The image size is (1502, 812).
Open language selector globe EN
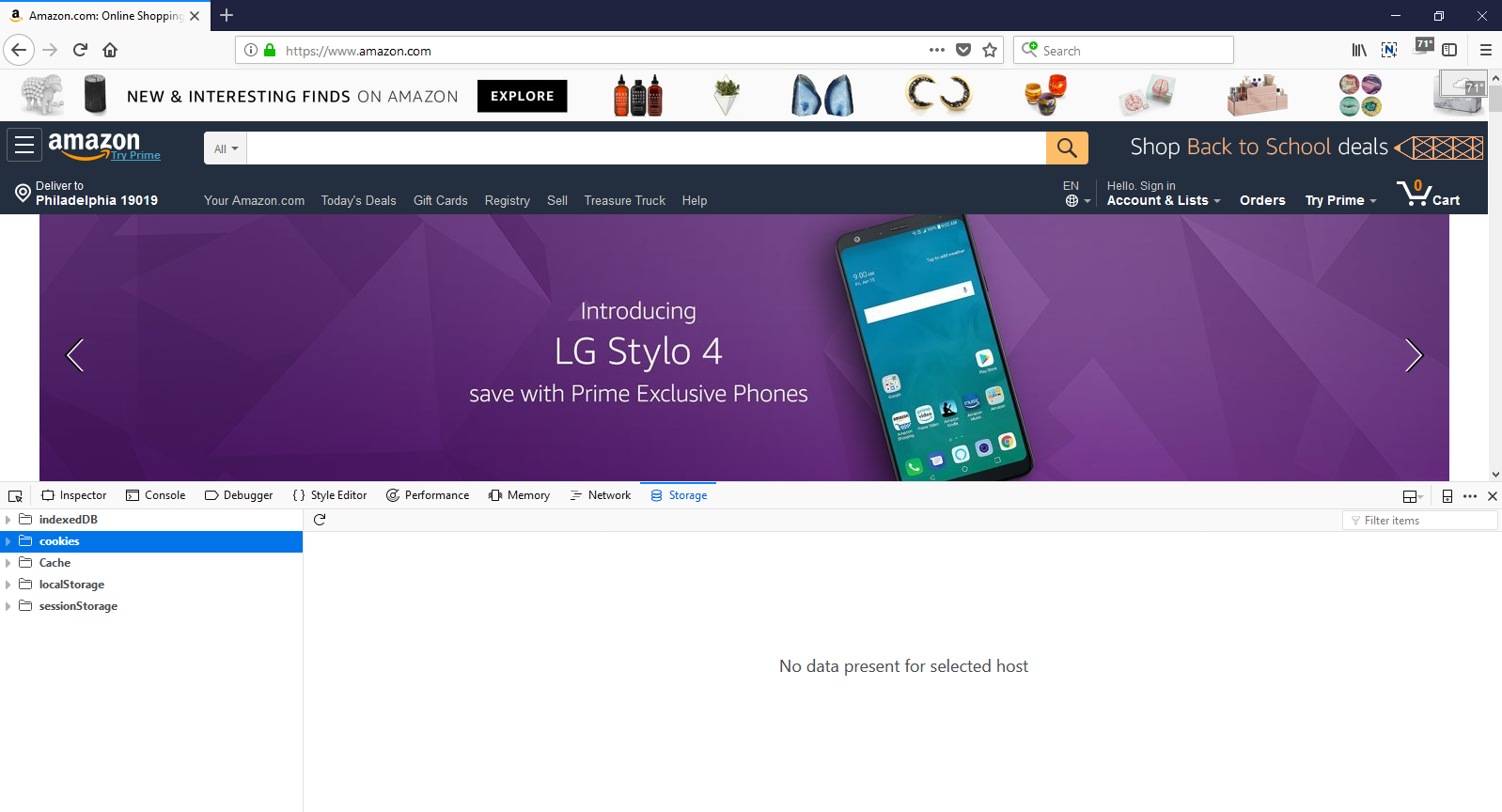click(1076, 193)
